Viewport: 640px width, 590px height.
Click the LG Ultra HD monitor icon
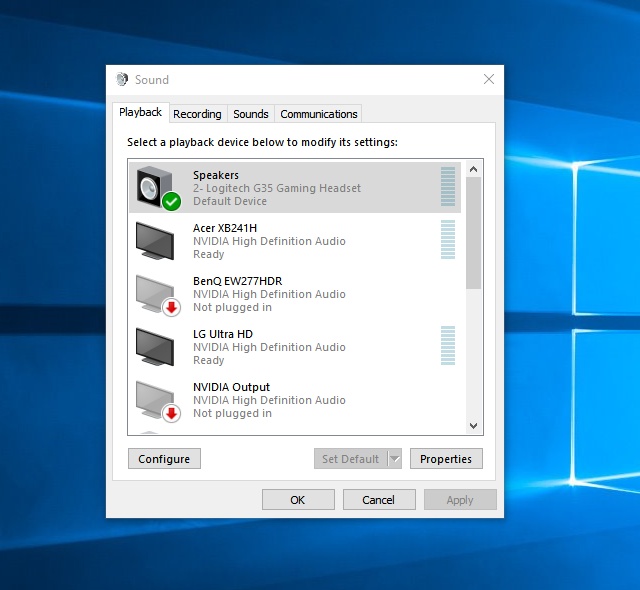(x=155, y=347)
